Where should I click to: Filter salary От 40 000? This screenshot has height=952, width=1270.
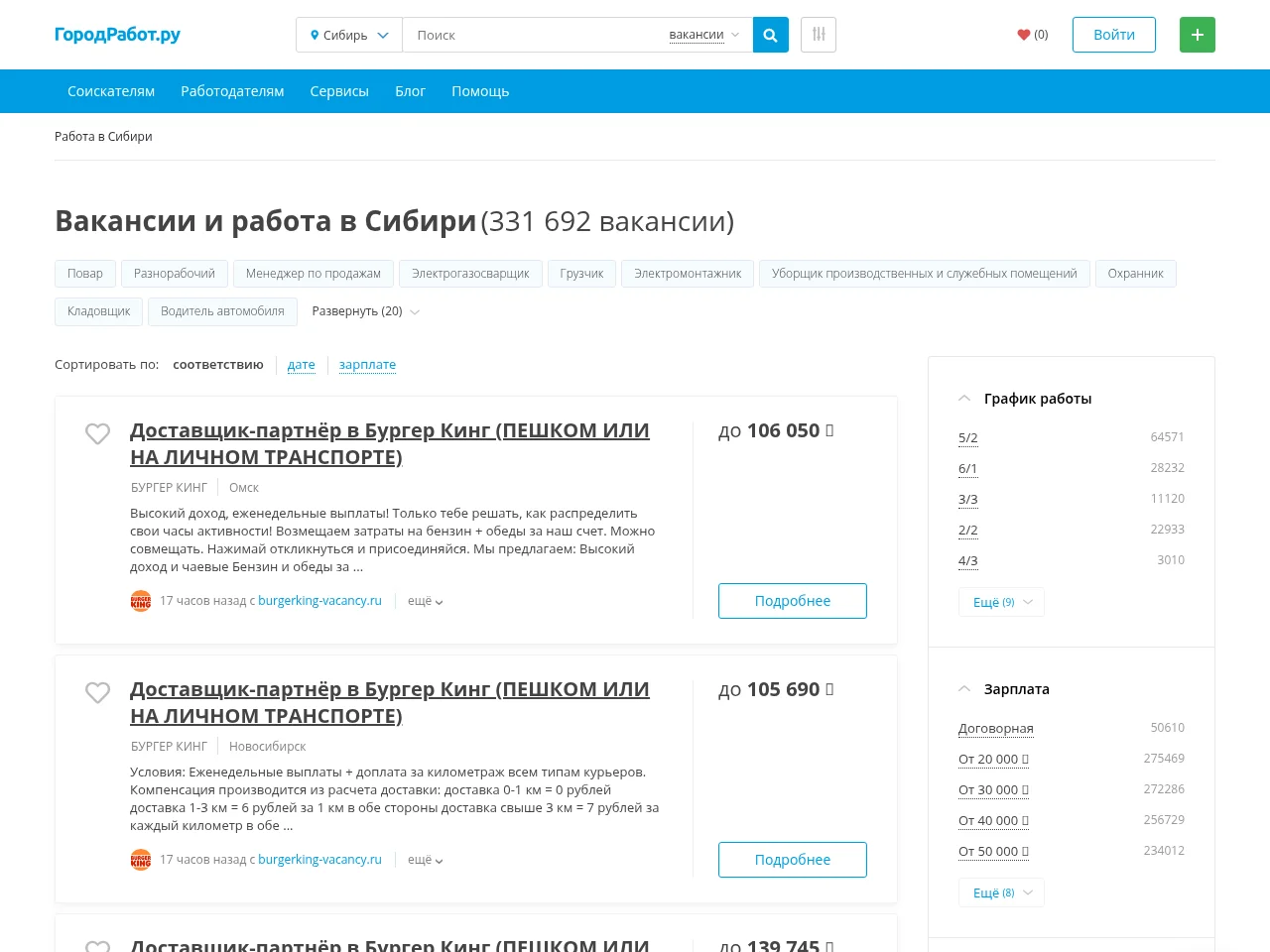(993, 820)
